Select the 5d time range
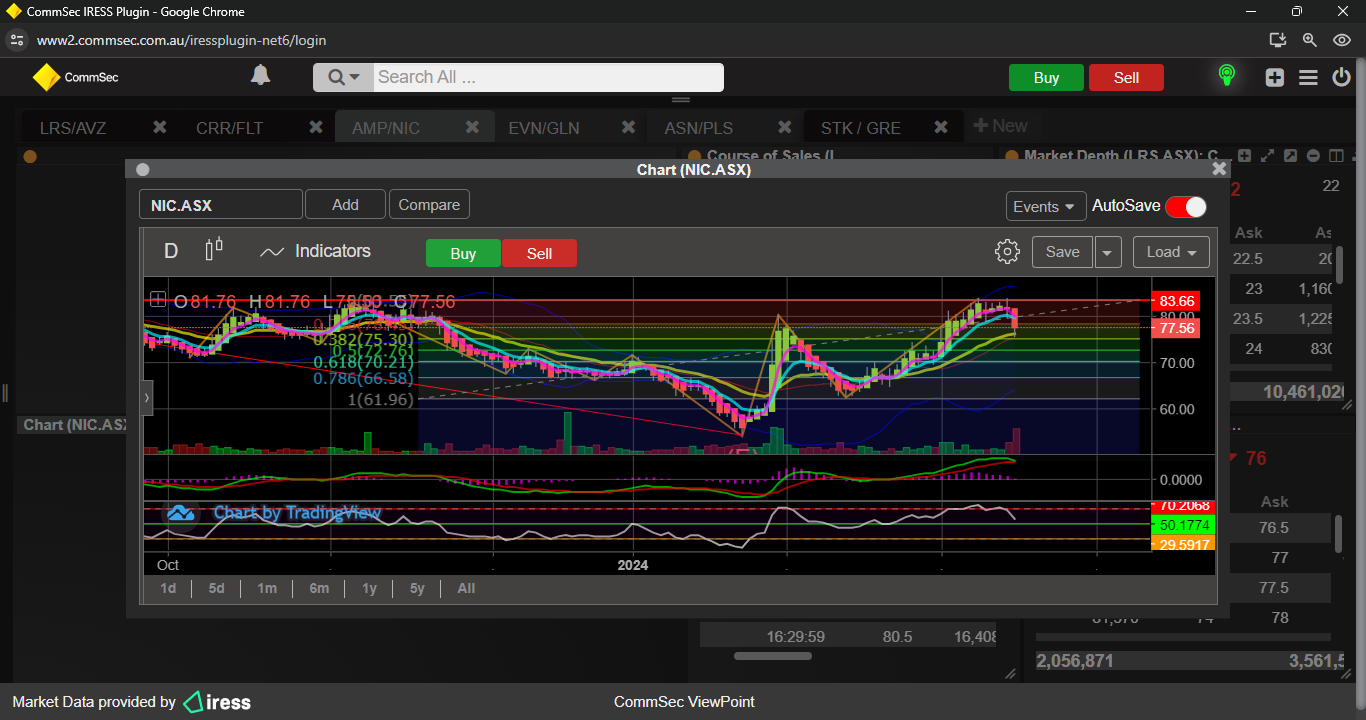 [216, 588]
